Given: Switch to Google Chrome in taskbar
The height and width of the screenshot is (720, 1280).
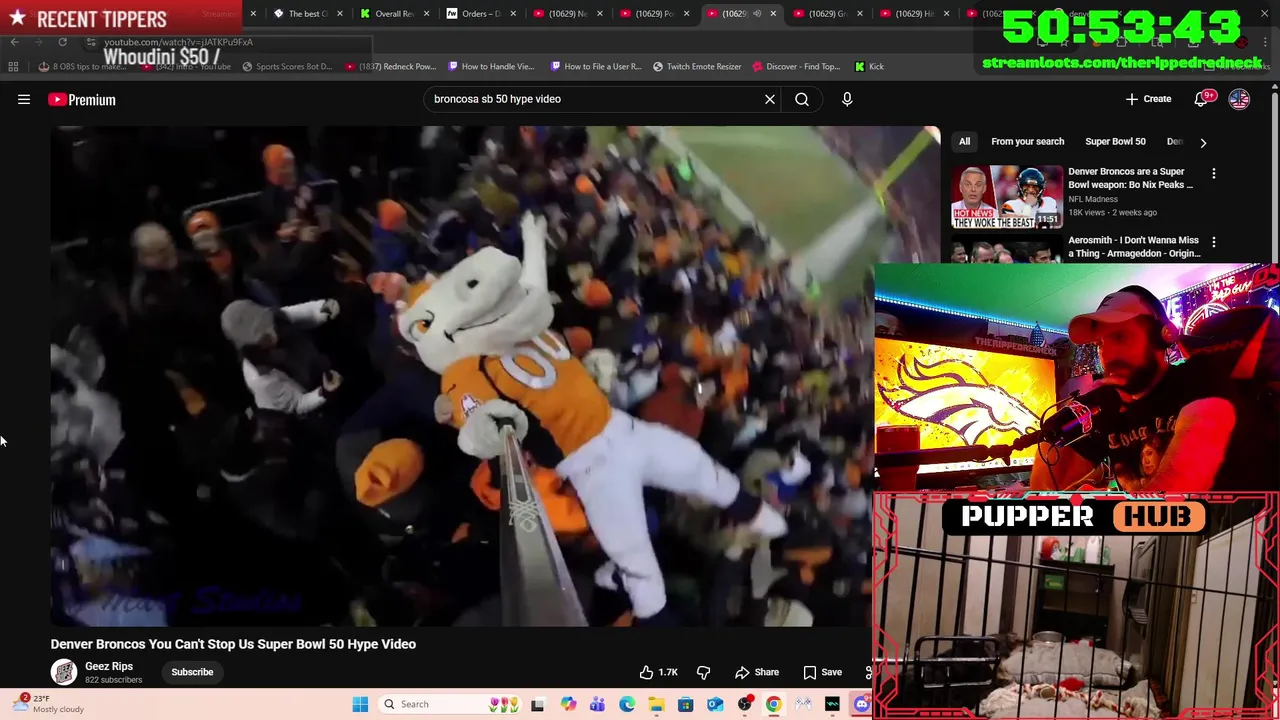Looking at the screenshot, I should [774, 704].
